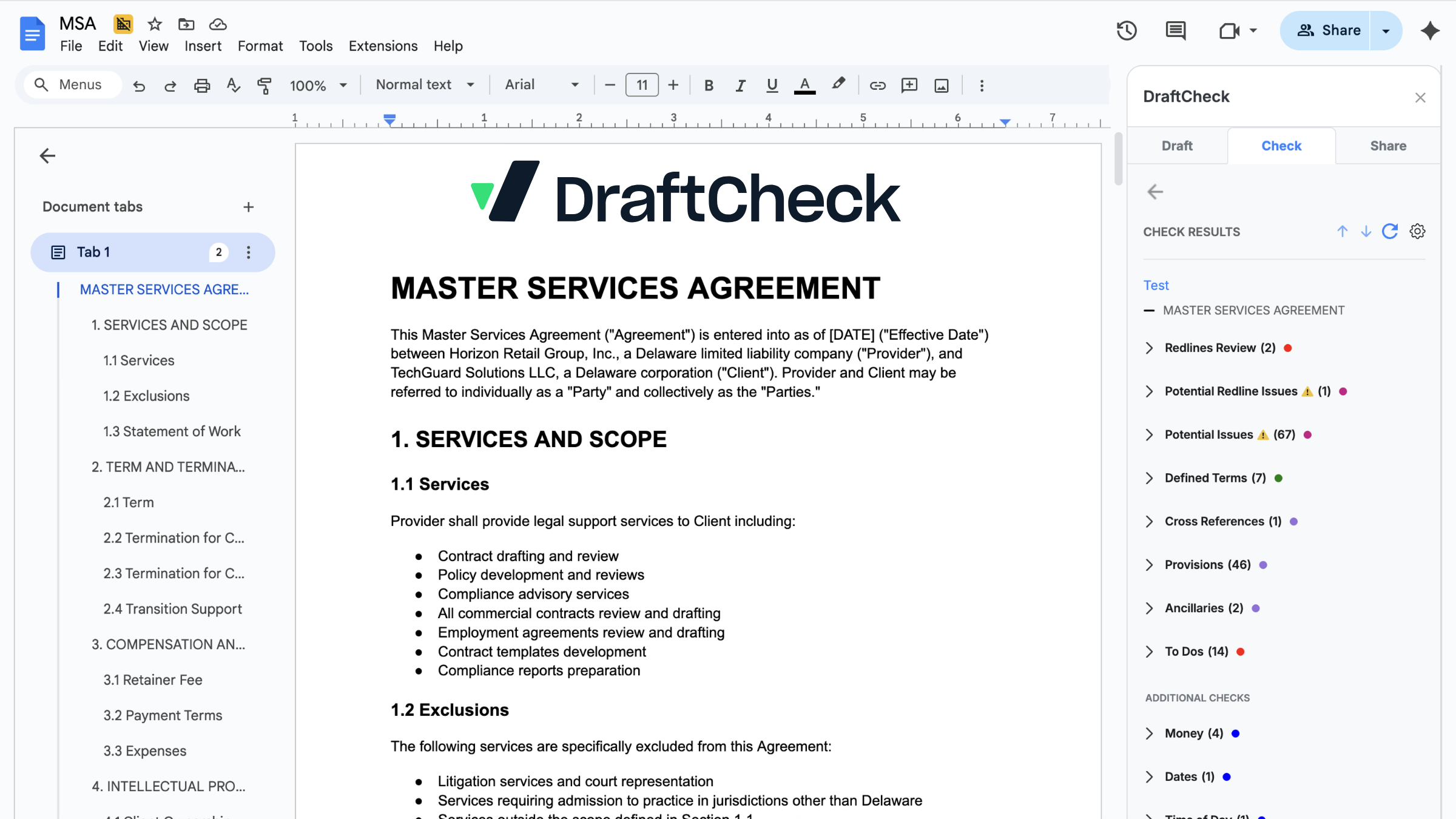The height and width of the screenshot is (819, 1456).
Task: Click the Gemini sparkle icon
Action: 1430,30
